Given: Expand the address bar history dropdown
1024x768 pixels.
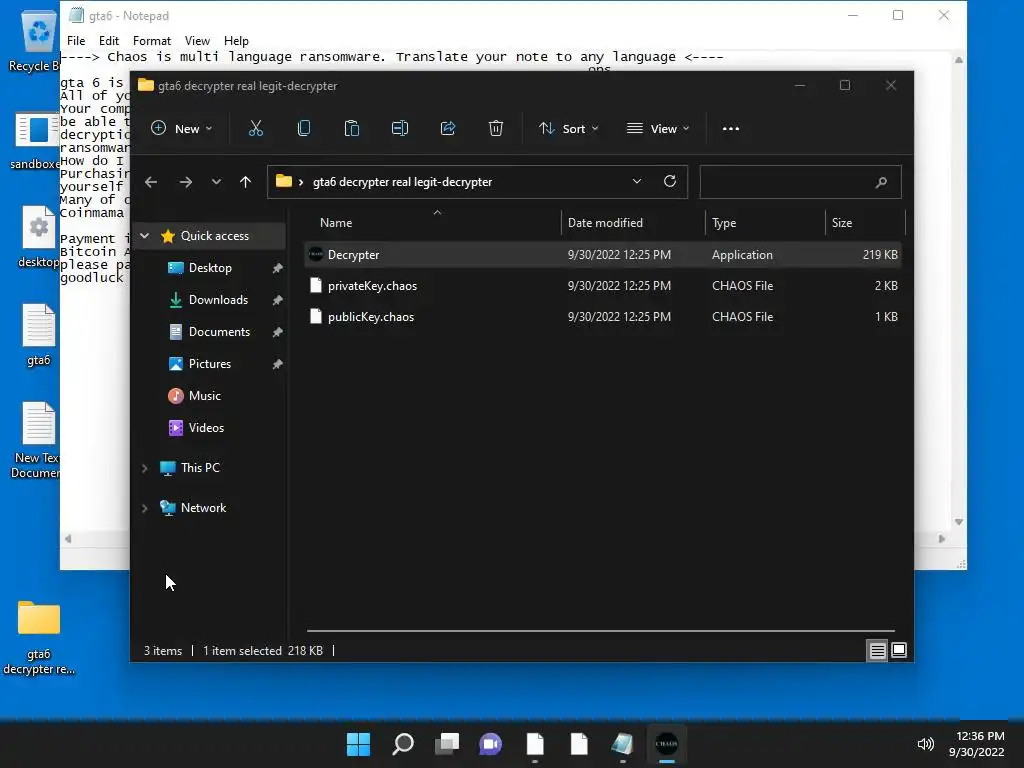Looking at the screenshot, I should pyautogui.click(x=637, y=182).
